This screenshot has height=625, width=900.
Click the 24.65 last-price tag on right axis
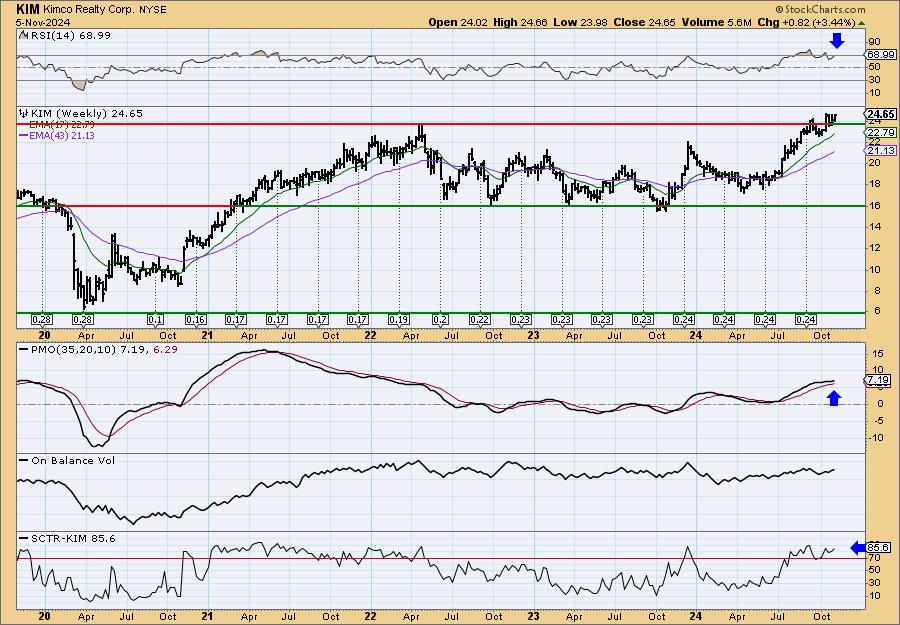click(x=881, y=114)
